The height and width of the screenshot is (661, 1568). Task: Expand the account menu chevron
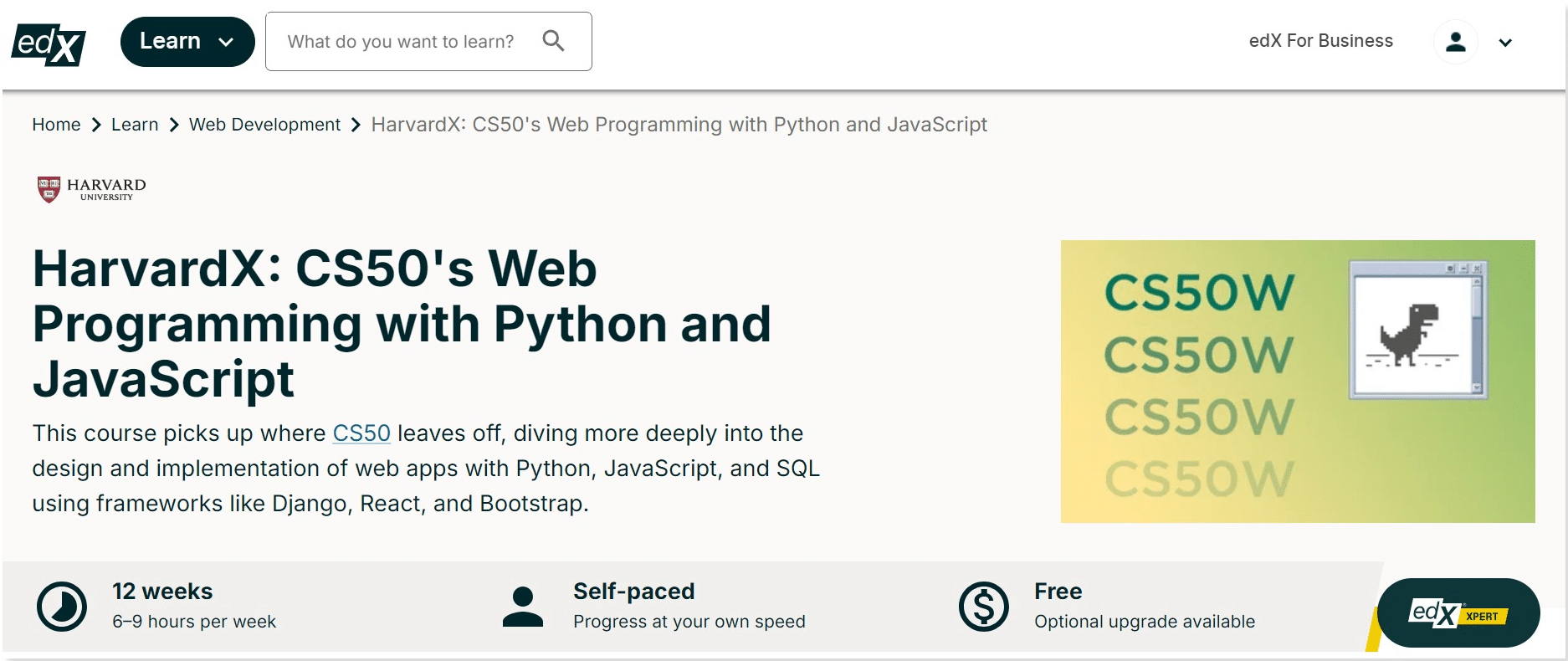tap(1505, 43)
